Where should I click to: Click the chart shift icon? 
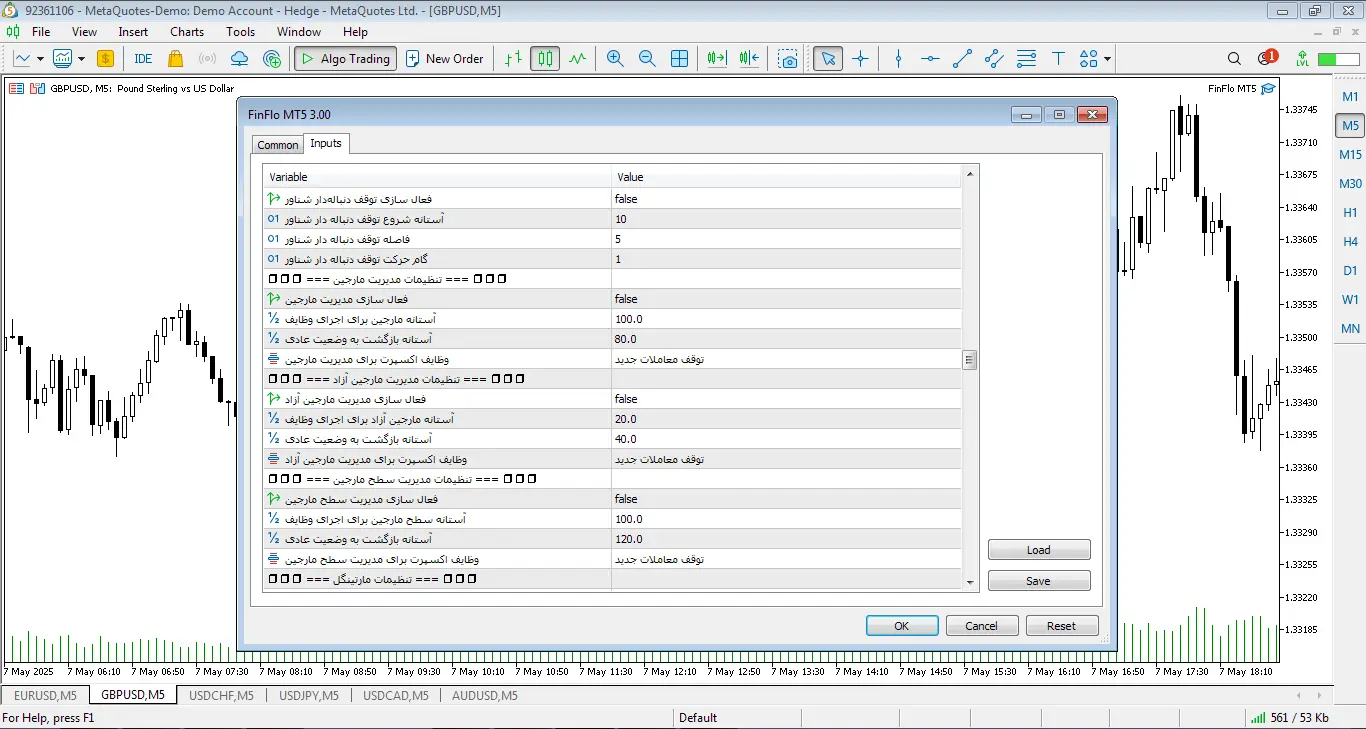749,59
